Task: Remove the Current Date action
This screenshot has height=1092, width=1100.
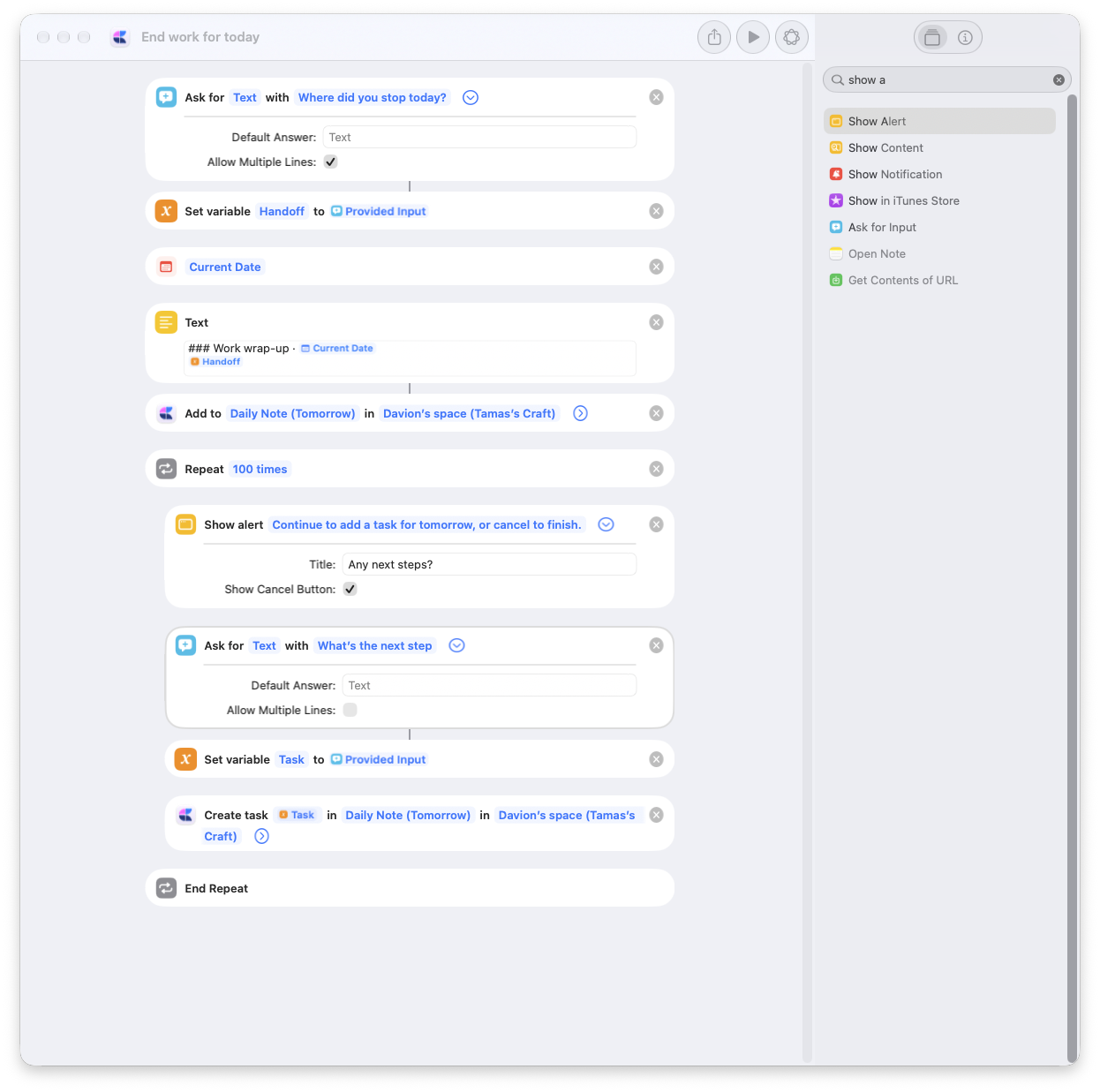Action: [x=656, y=267]
